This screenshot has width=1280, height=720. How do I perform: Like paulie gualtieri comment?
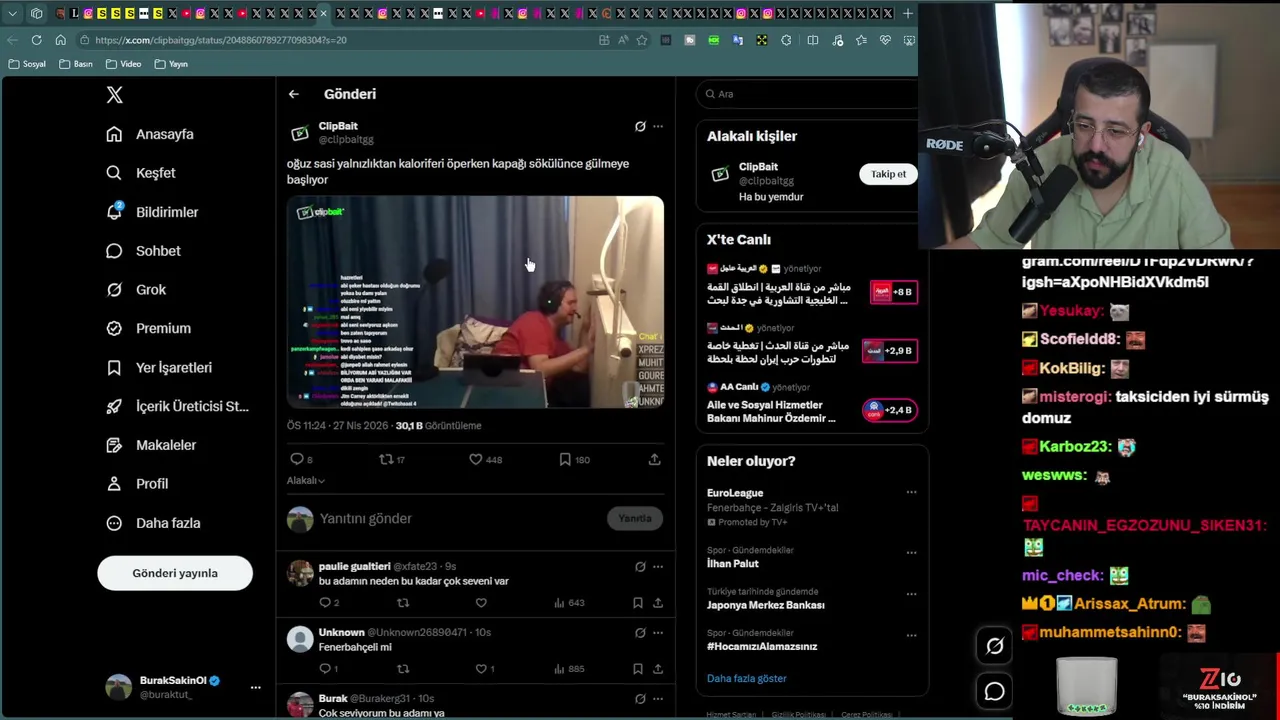pos(481,603)
